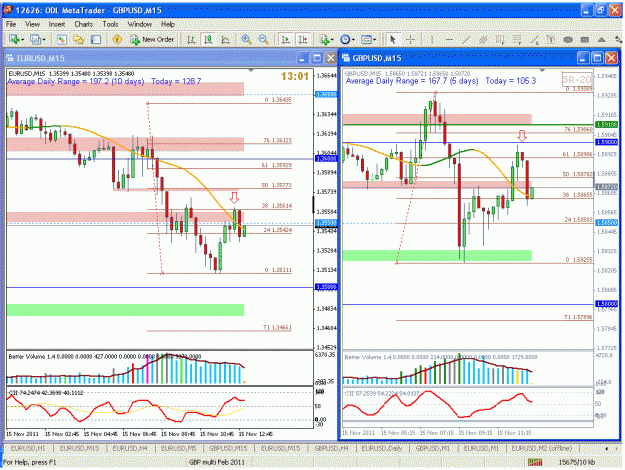The height and width of the screenshot is (470, 625).
Task: Toggle Chart Shift
Action: coord(303,39)
